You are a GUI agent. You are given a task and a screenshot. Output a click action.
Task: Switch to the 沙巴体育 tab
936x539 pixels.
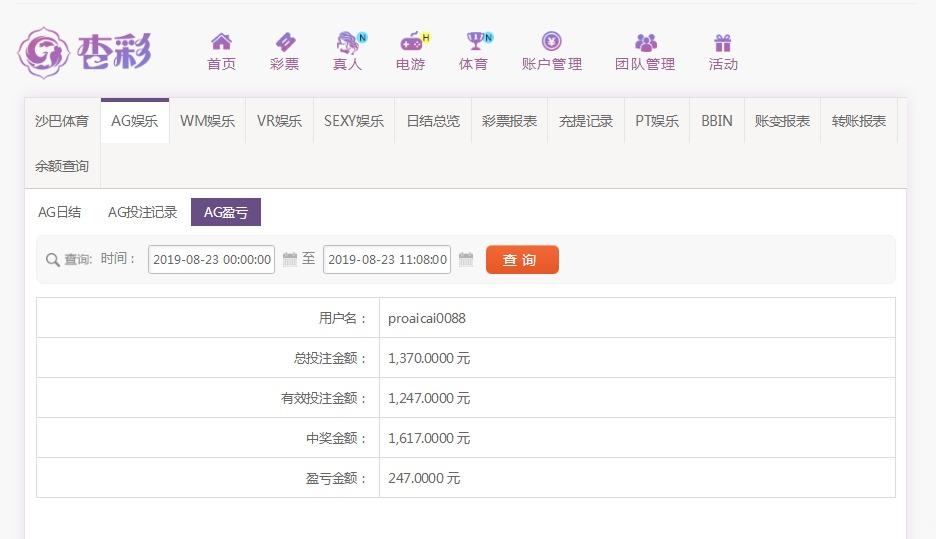tap(62, 121)
